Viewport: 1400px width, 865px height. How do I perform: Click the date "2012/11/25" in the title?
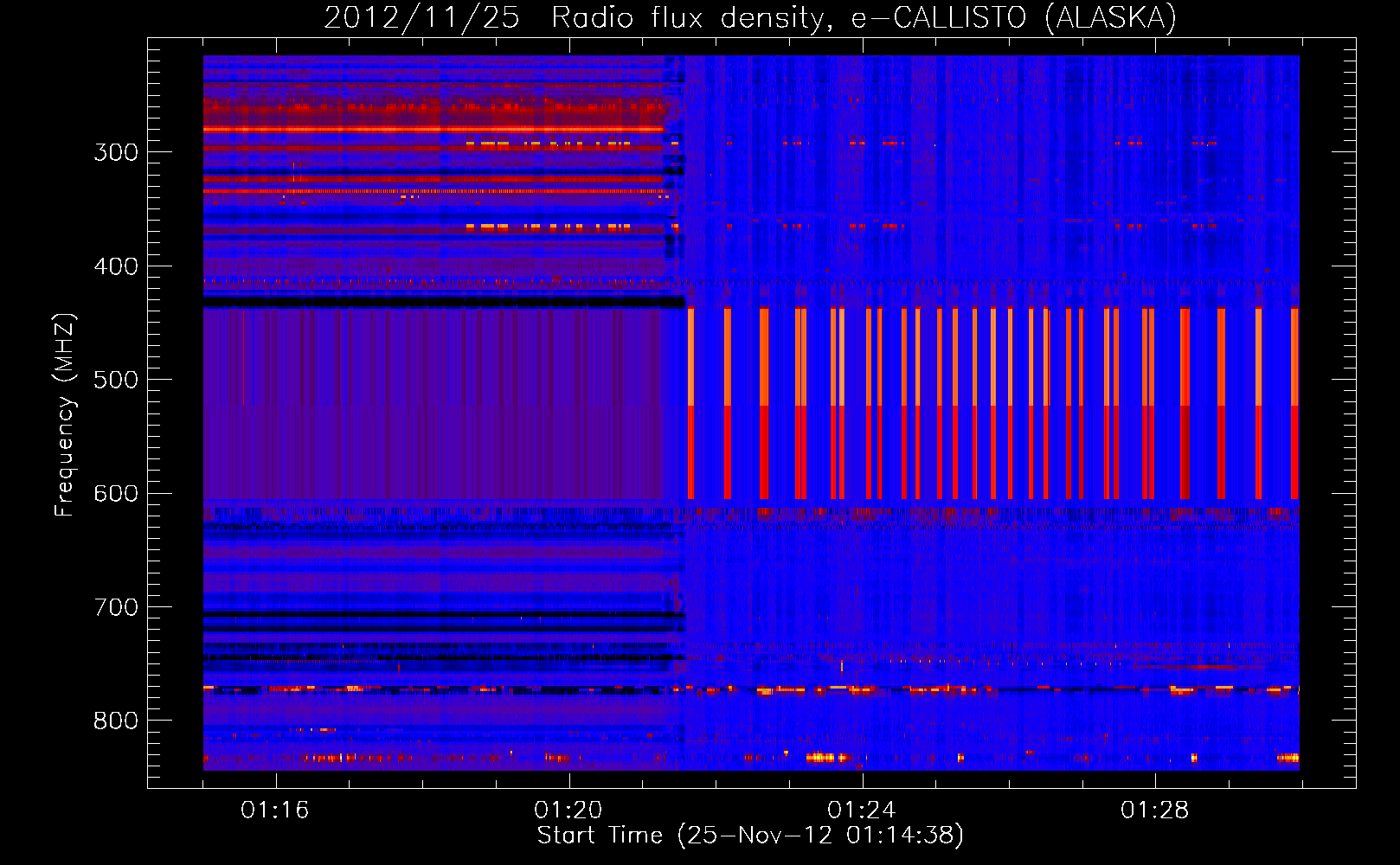click(421, 18)
